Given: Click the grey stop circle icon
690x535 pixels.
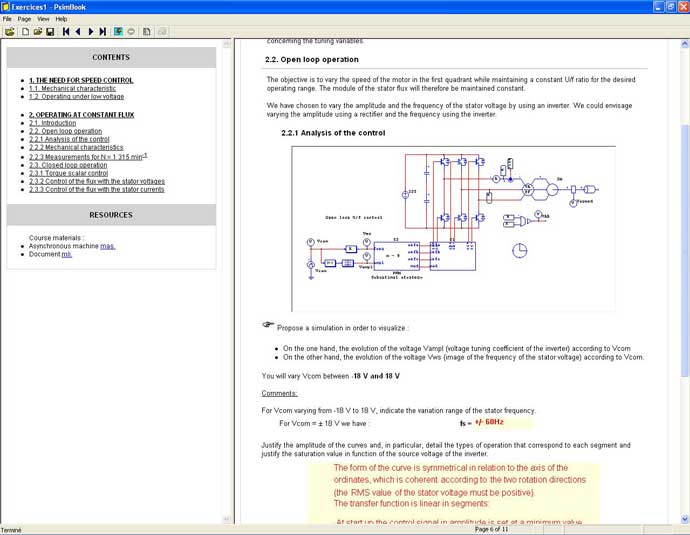Looking at the screenshot, I should pyautogui.click(x=131, y=32).
